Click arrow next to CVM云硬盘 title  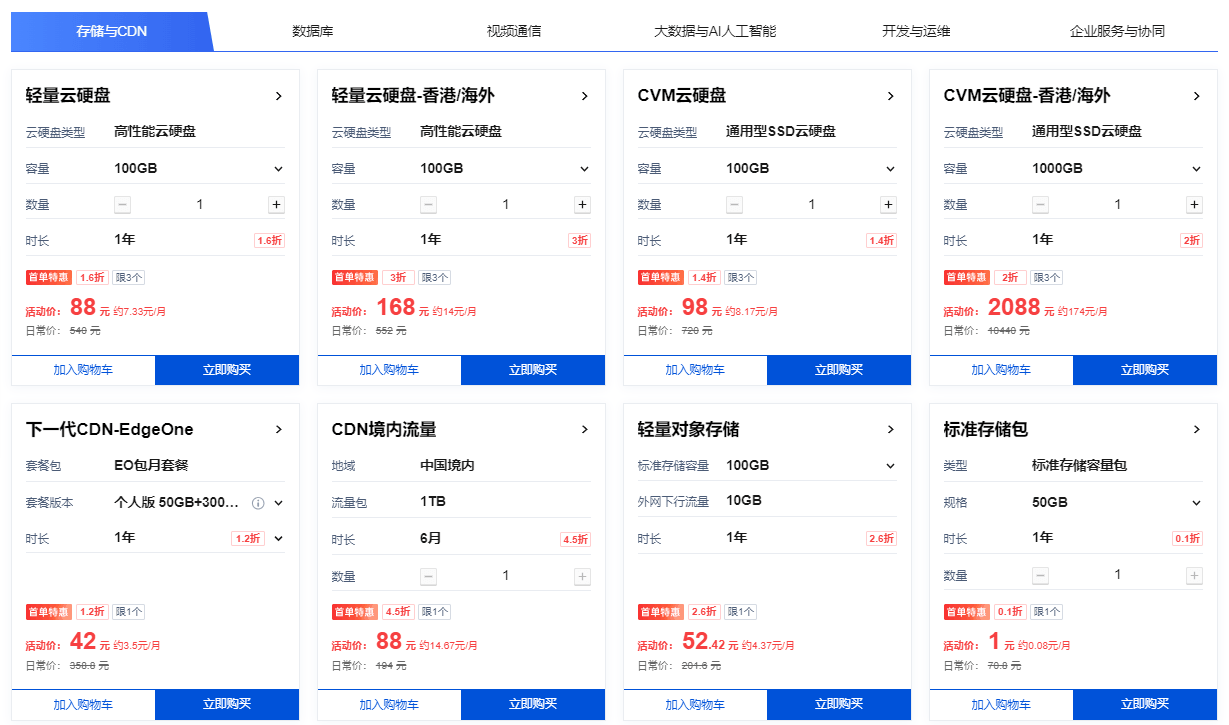tap(891, 96)
